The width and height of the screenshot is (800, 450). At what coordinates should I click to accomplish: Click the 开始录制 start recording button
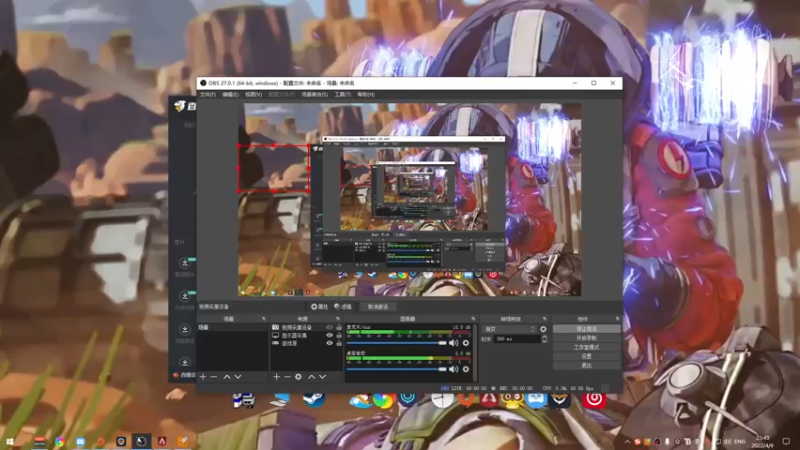pos(587,338)
